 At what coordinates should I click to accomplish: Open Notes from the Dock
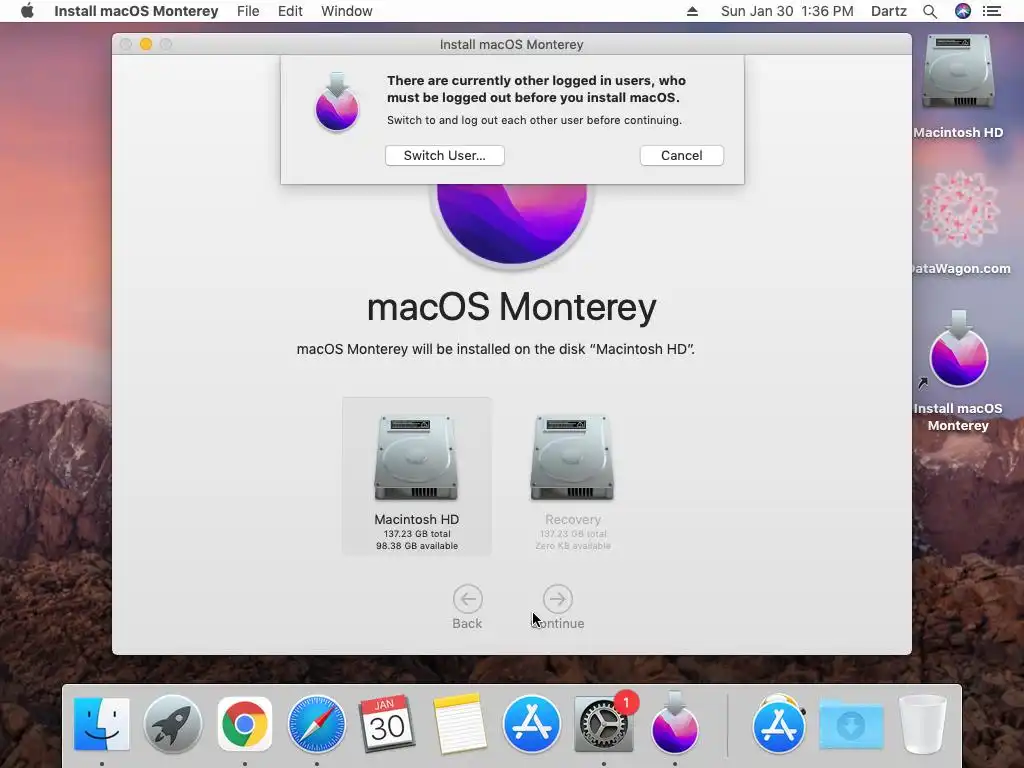(x=460, y=724)
